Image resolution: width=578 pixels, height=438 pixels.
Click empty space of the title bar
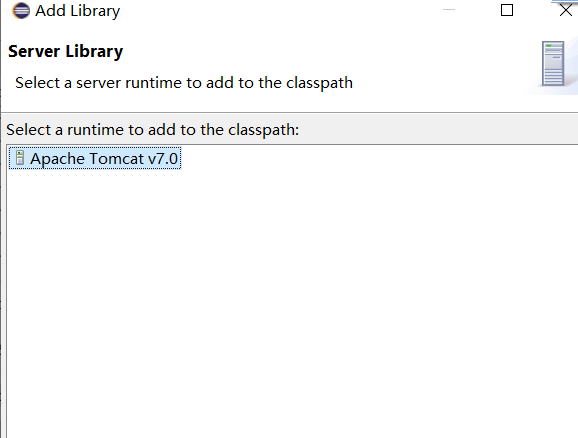click(x=280, y=10)
